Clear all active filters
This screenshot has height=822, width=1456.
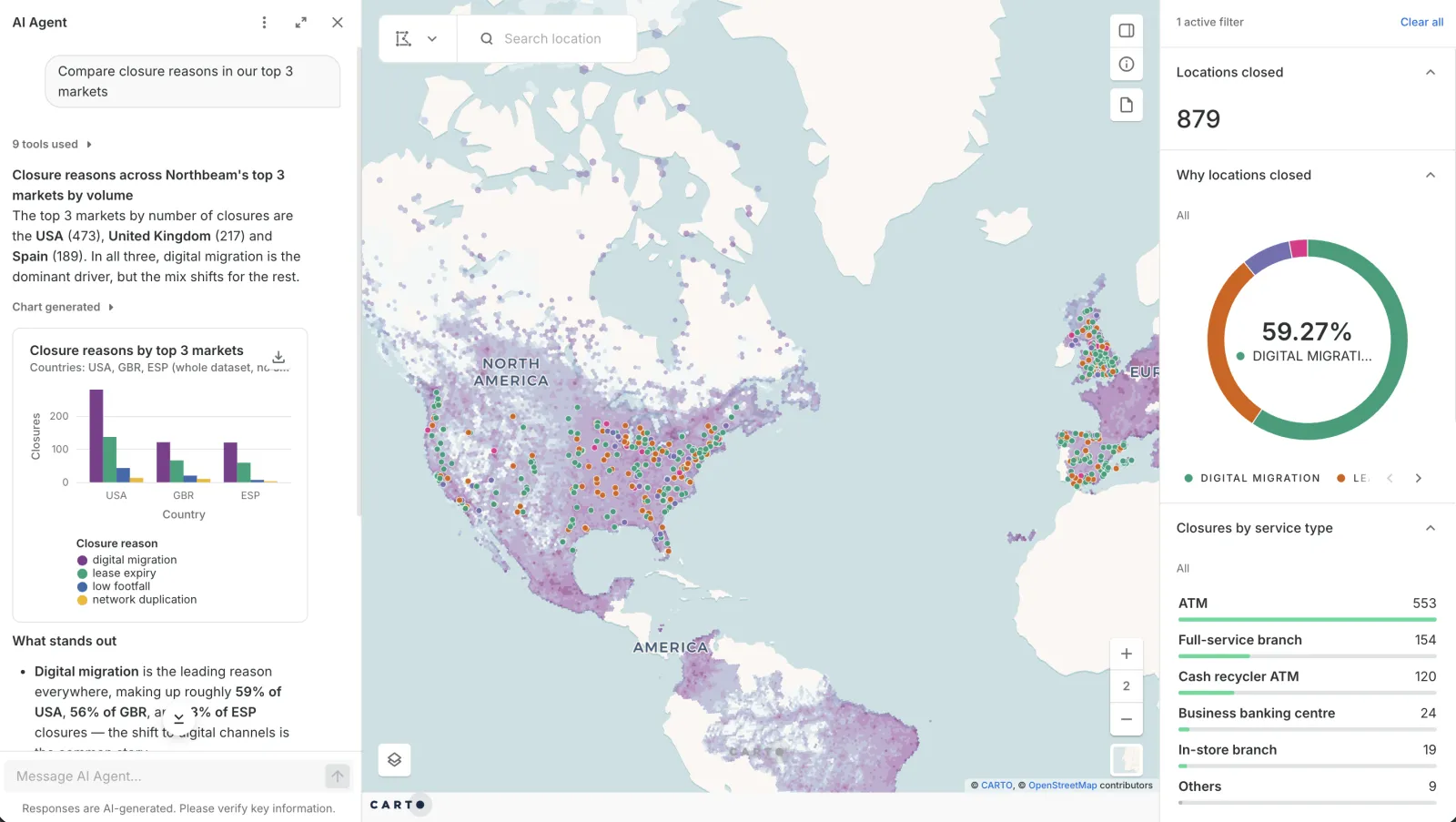(1421, 22)
